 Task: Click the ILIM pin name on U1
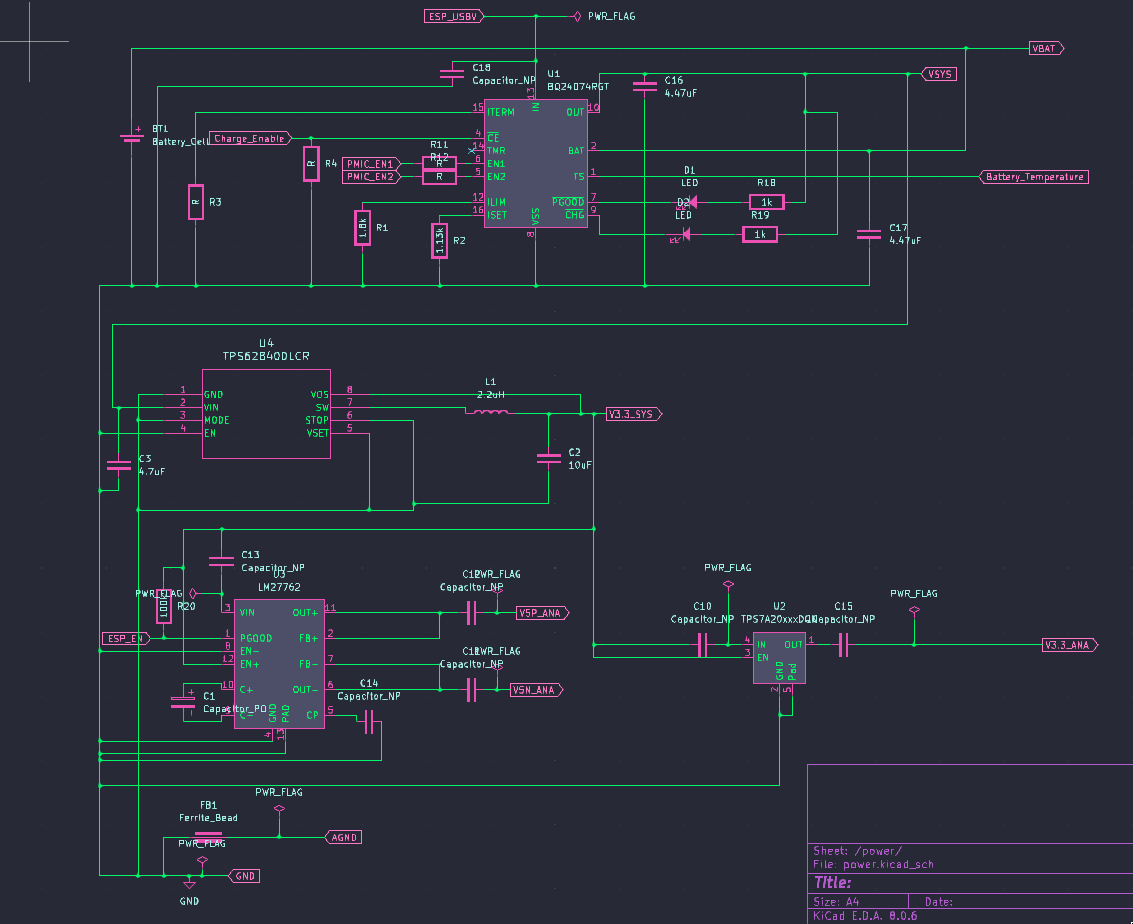pyautogui.click(x=496, y=202)
